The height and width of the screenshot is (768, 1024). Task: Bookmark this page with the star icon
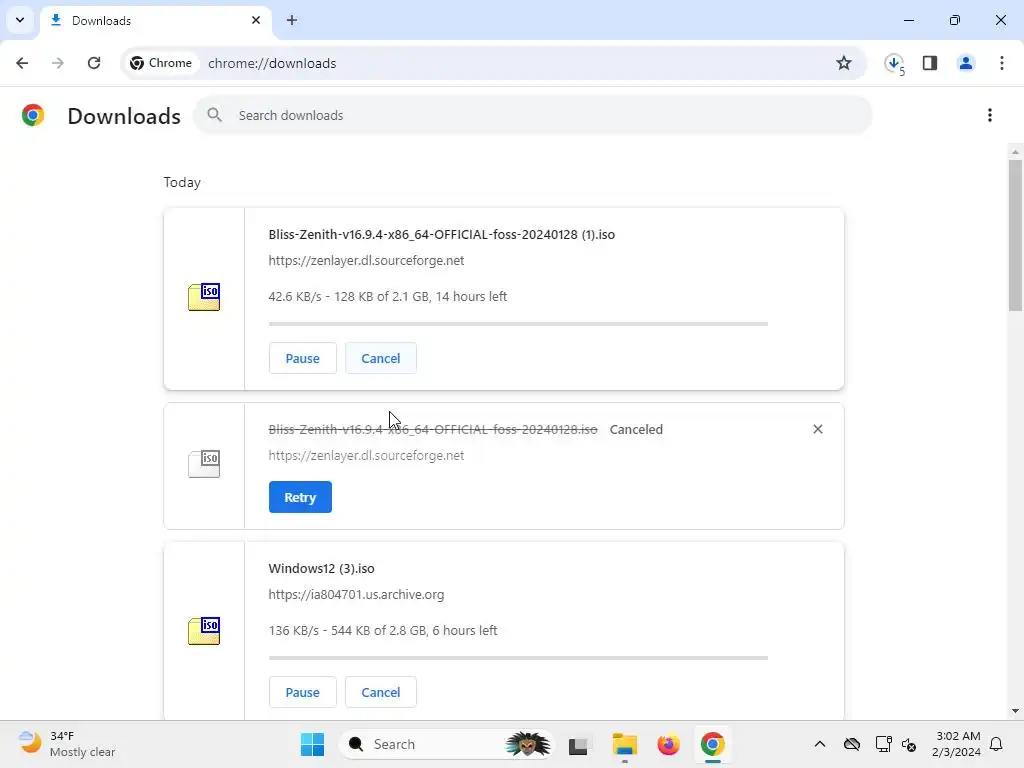pos(844,63)
